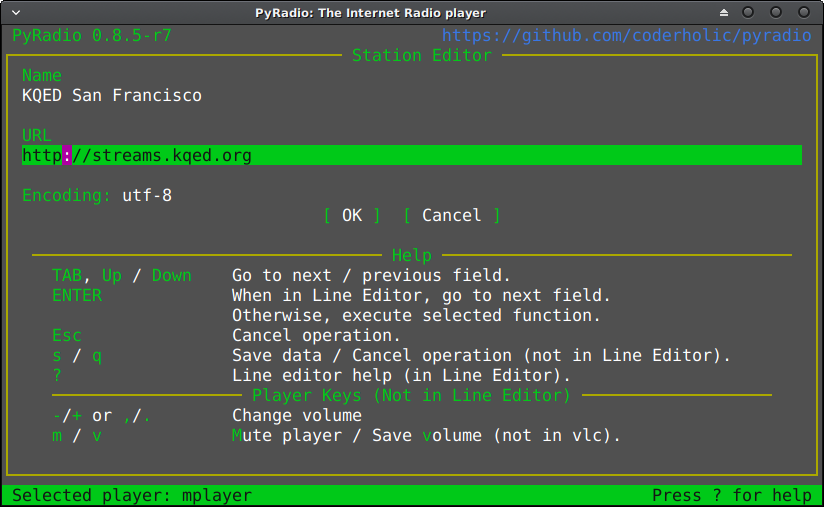Click 'Go to next / previous field.' text
Image resolution: width=824 pixels, height=507 pixels.
click(x=372, y=275)
